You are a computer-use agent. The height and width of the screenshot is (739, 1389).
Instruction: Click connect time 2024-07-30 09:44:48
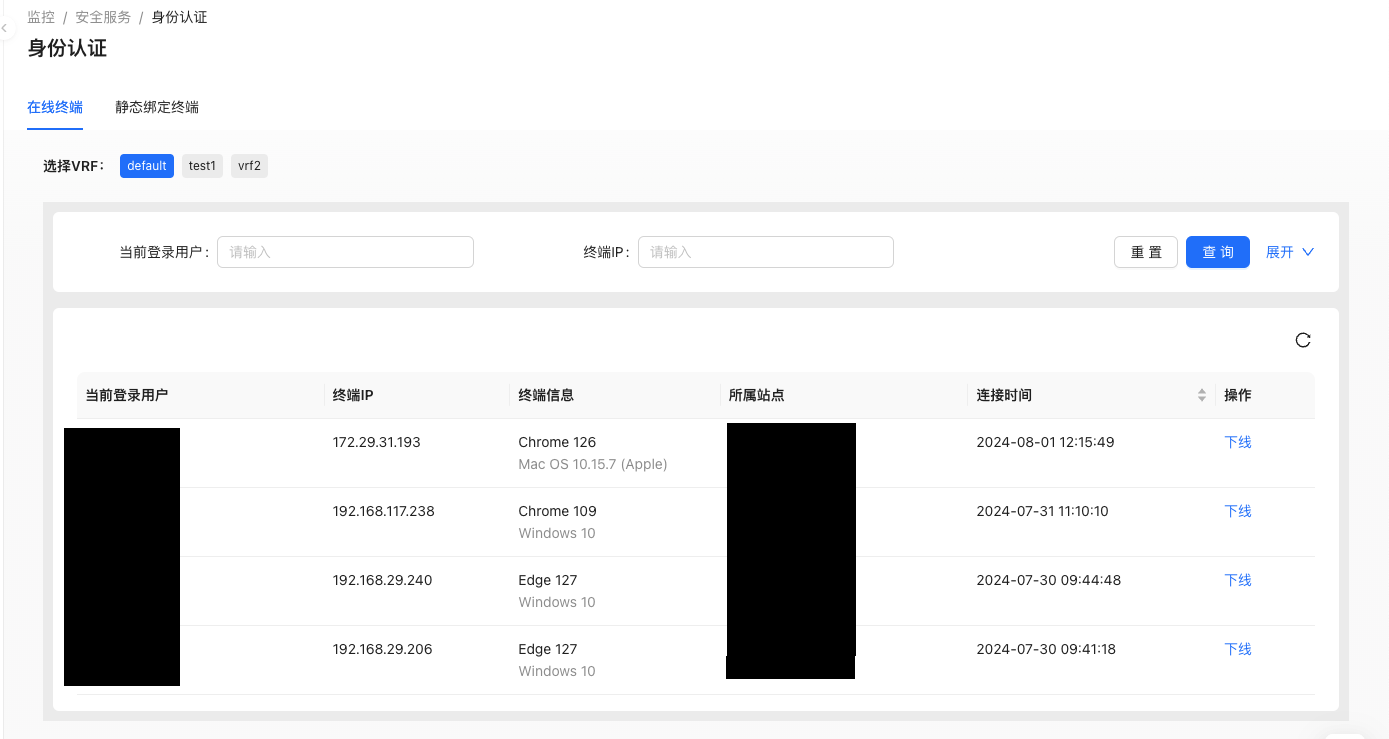point(1048,580)
